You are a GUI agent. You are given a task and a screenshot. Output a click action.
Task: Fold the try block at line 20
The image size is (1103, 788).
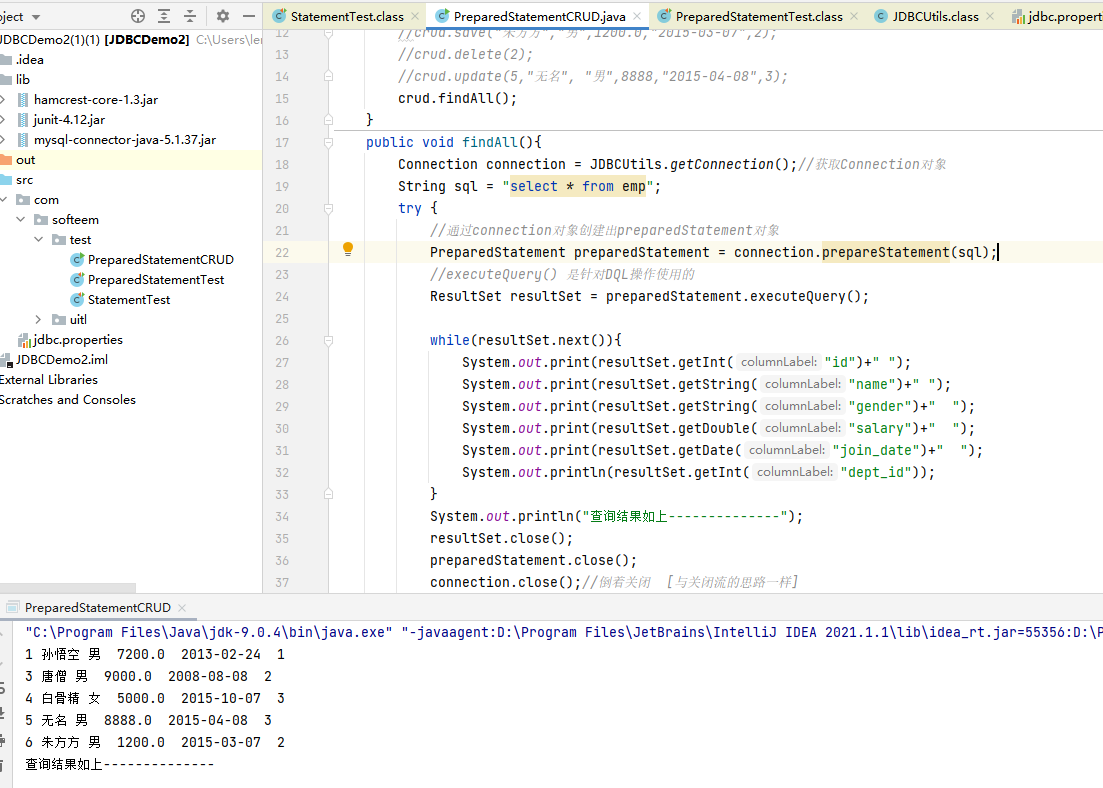329,209
